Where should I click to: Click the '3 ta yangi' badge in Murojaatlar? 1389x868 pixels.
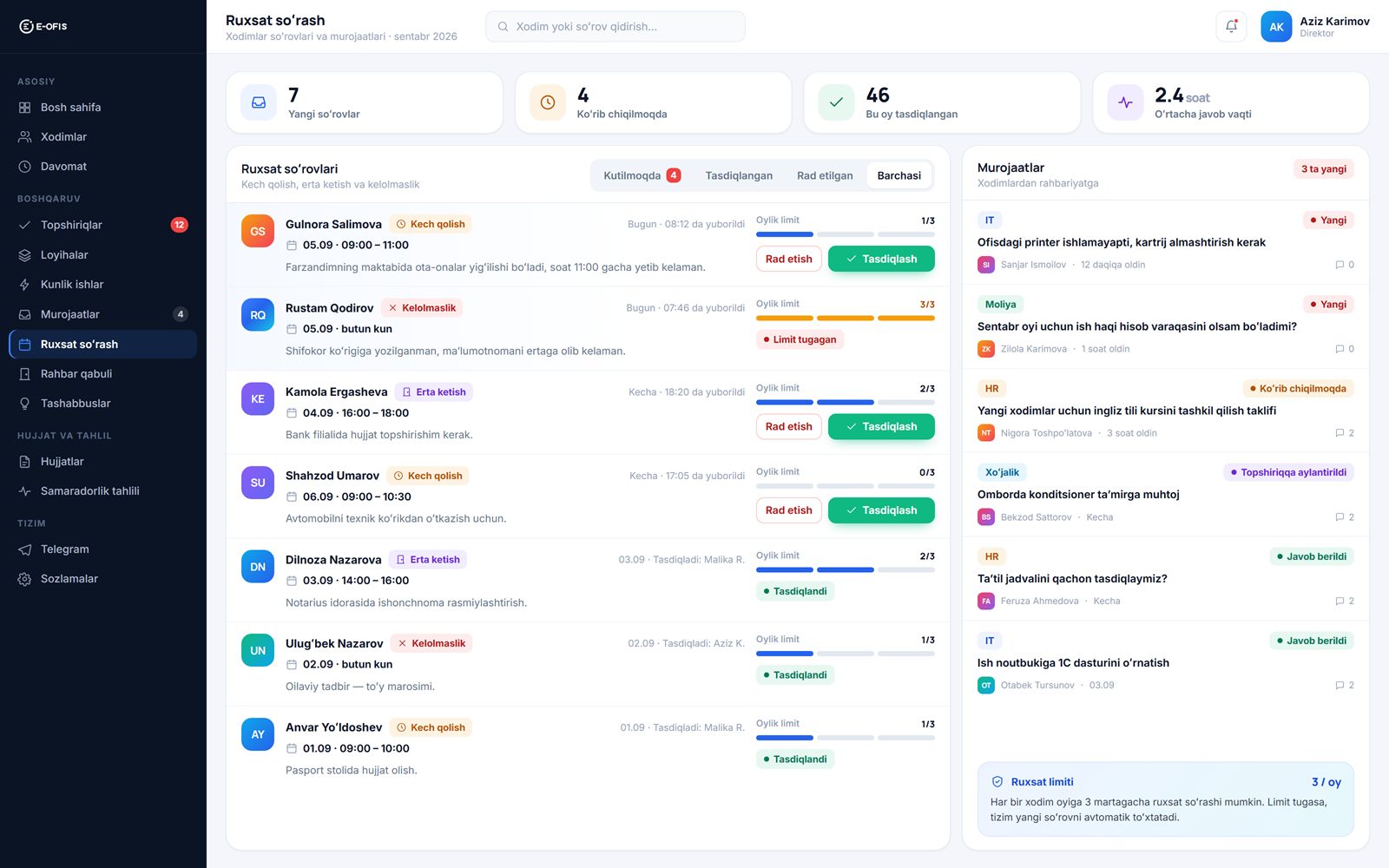[1324, 169]
